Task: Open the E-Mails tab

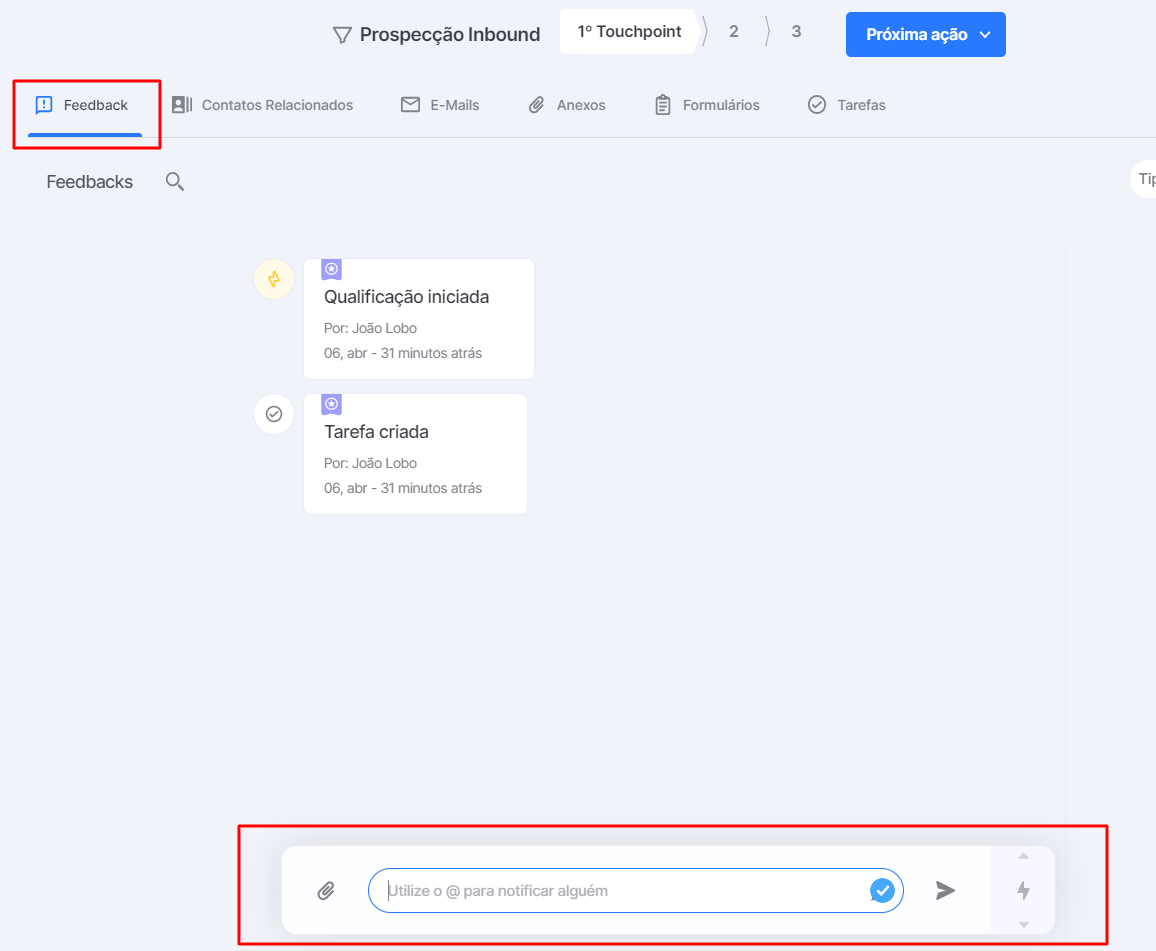Action: tap(440, 105)
